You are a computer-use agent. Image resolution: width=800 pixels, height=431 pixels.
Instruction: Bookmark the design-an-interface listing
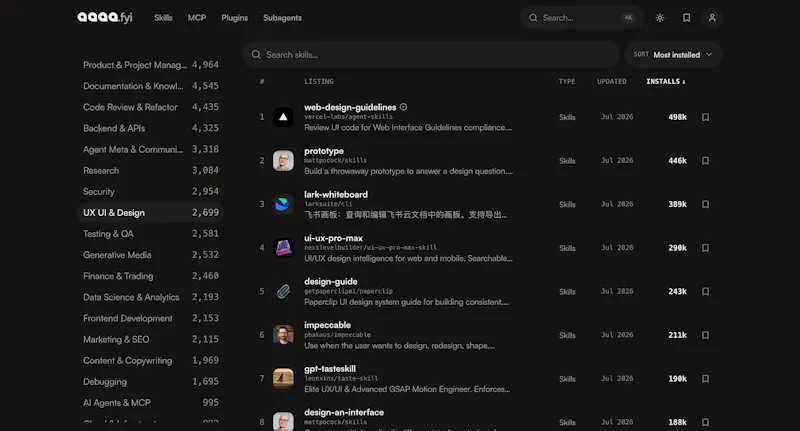pyautogui.click(x=705, y=422)
